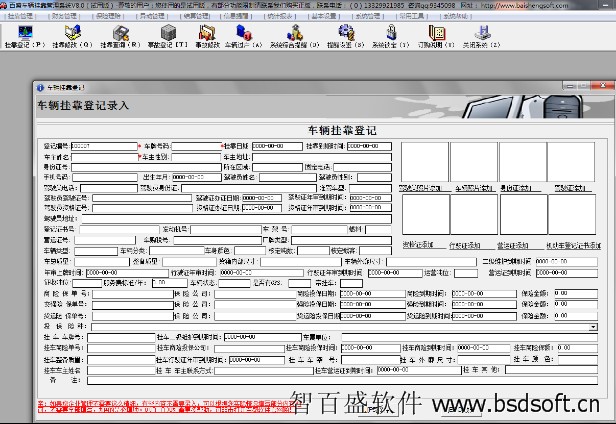This screenshot has height=424, width=616.
Task: Focus the 登记编号 input field
Action: pos(104,146)
